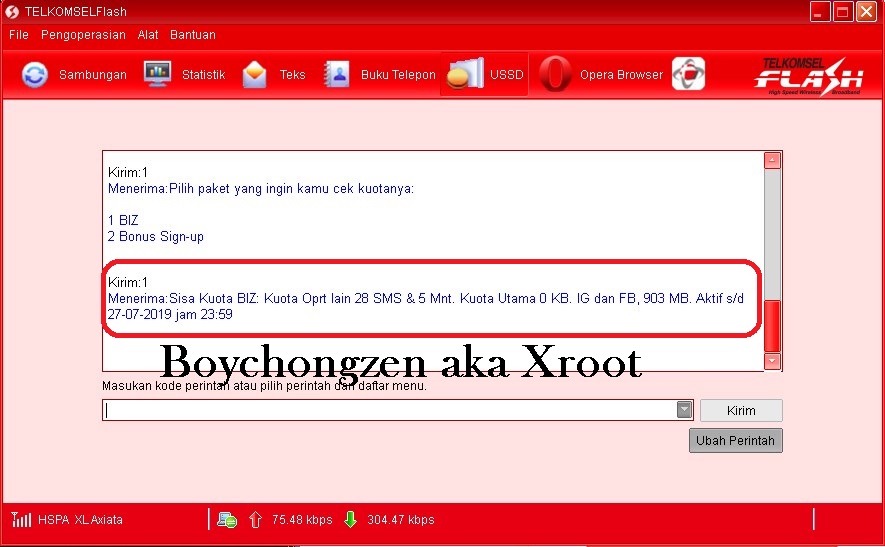This screenshot has width=885, height=547.
Task: Click the 'Masukan kode perintah' instruction label
Action: (264, 386)
